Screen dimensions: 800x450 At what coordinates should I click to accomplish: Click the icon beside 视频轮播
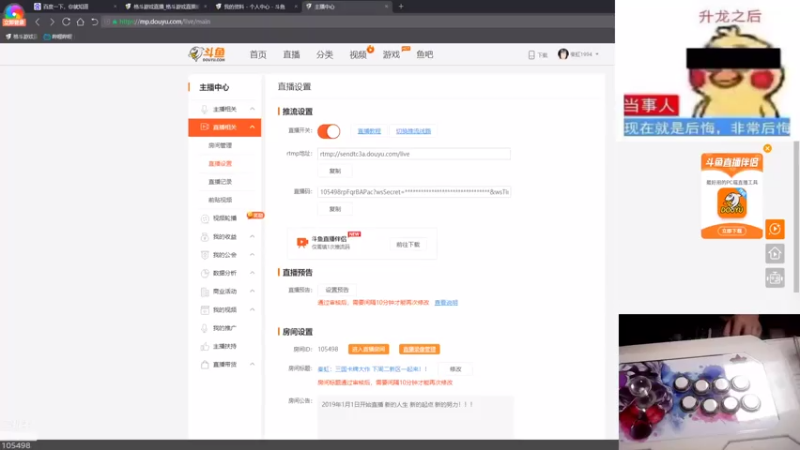[x=205, y=218]
